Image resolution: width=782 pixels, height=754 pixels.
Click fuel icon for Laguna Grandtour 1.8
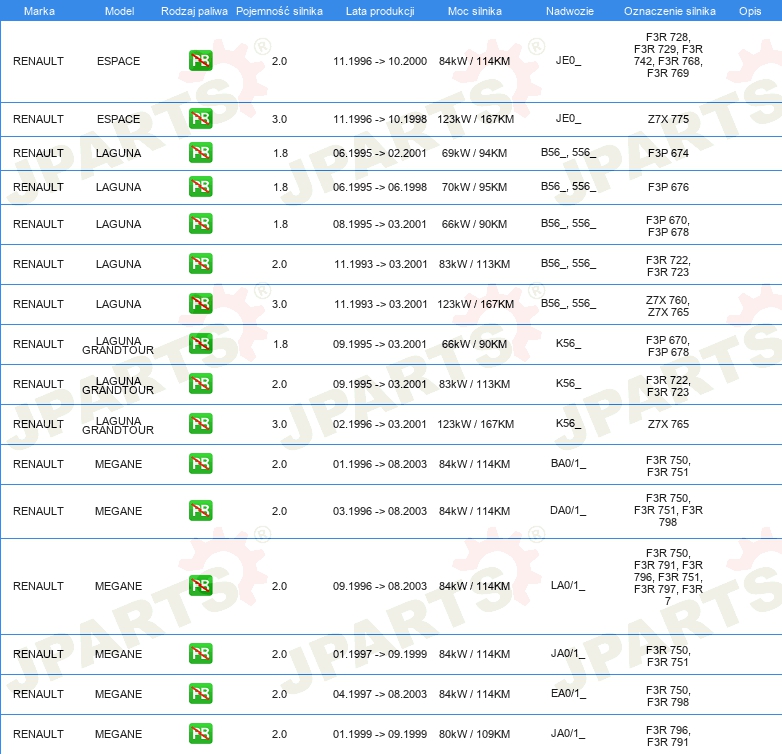[200, 344]
